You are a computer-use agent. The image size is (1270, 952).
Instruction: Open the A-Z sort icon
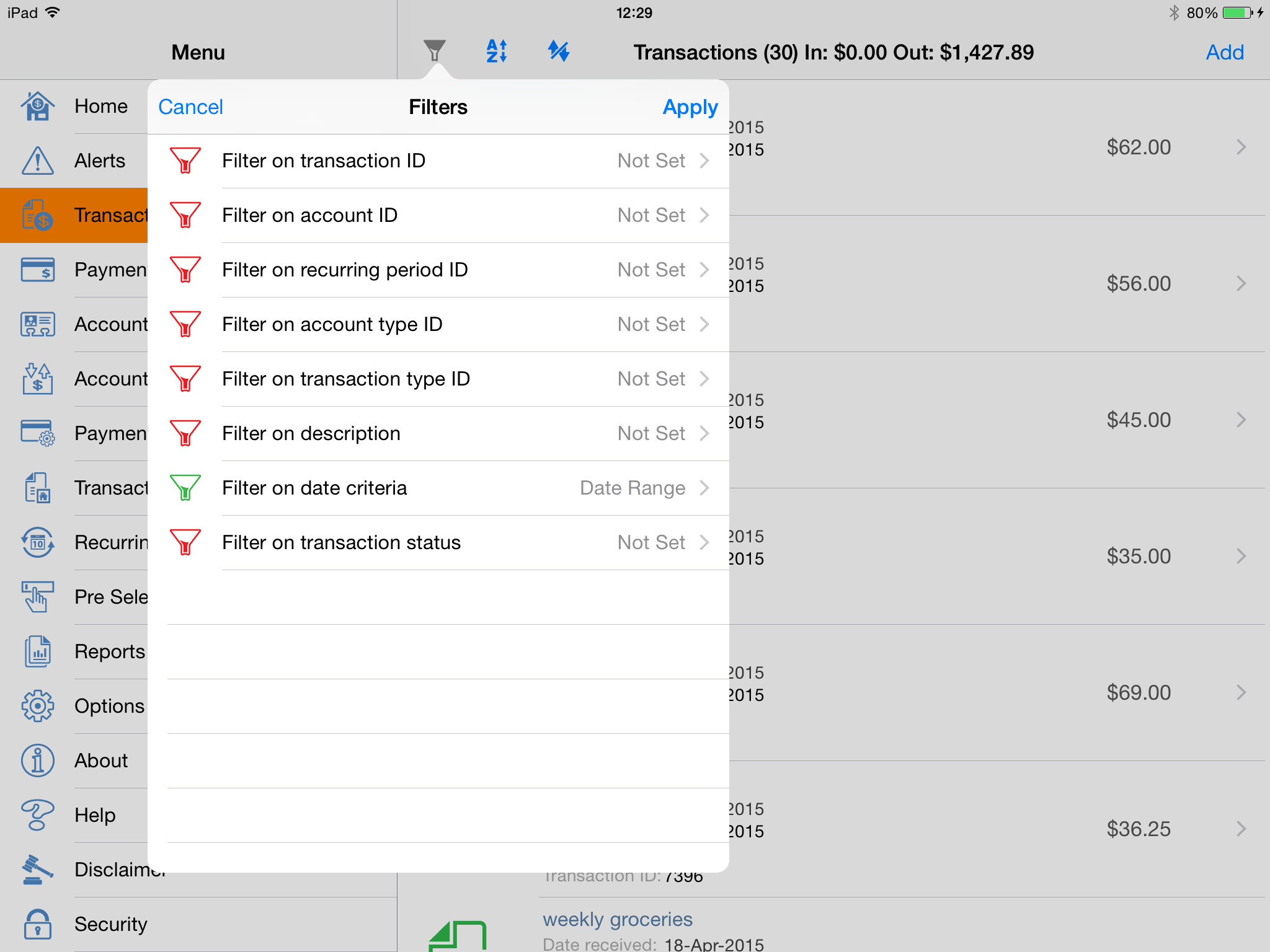pos(497,51)
